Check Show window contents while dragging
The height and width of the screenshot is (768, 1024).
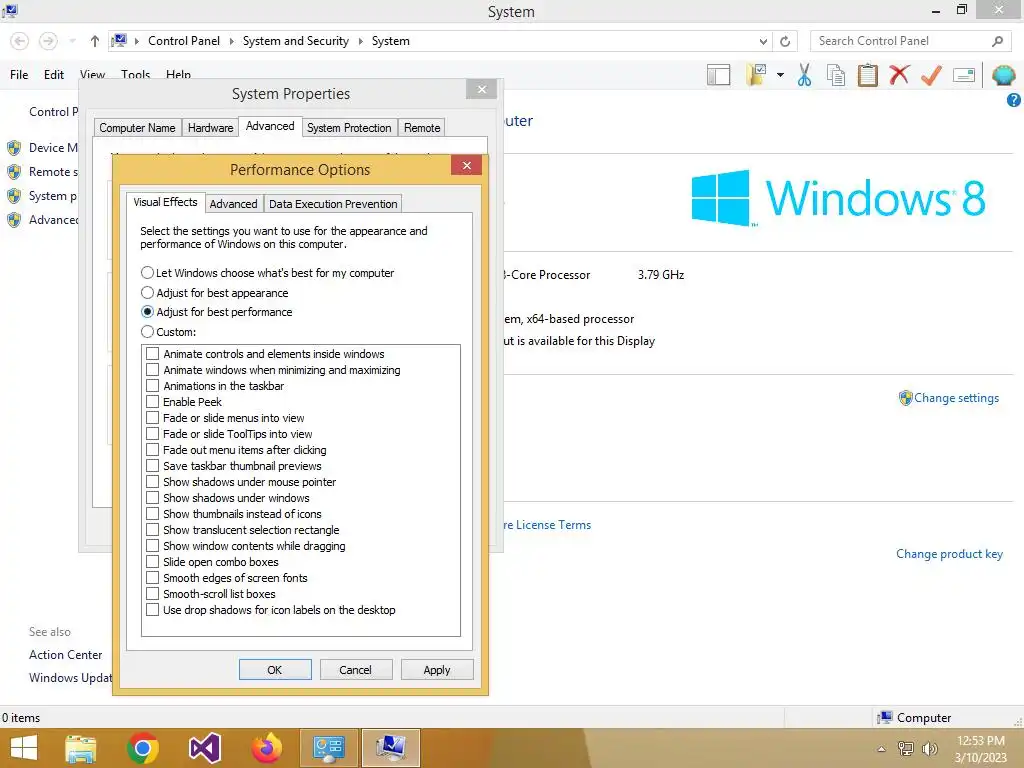pos(153,546)
